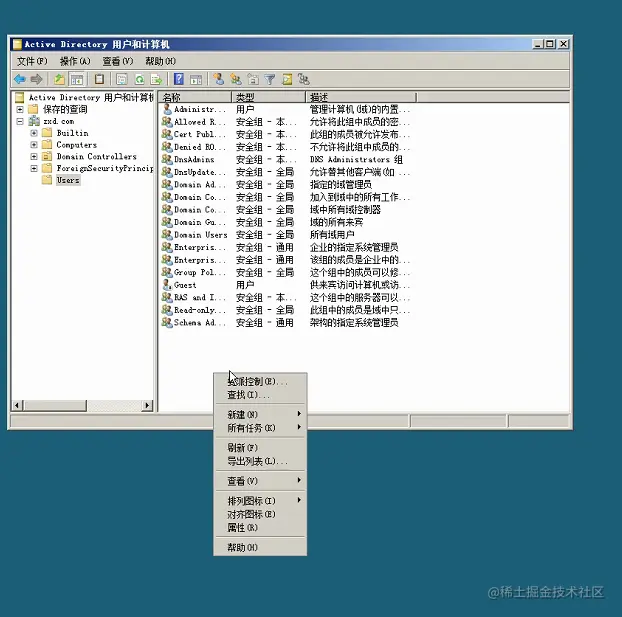Click the Export list toolbar icon
This screenshot has height=617, width=622.
click(156, 79)
